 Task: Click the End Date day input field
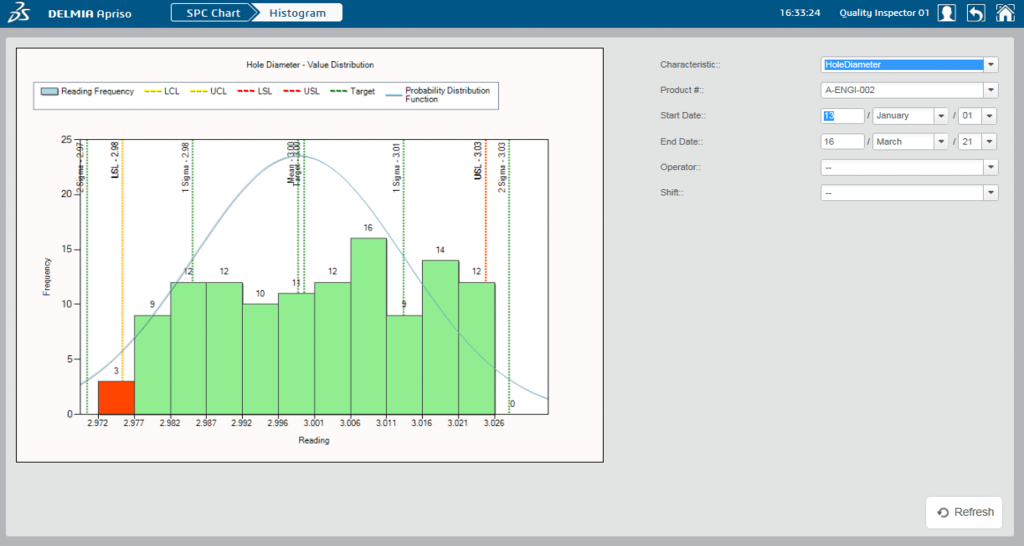point(841,142)
